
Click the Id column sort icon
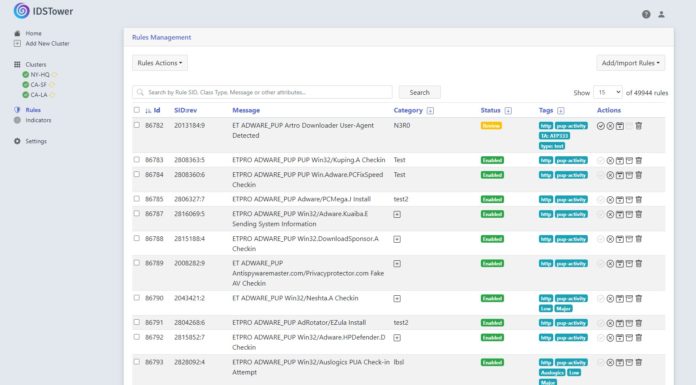pyautogui.click(x=148, y=111)
